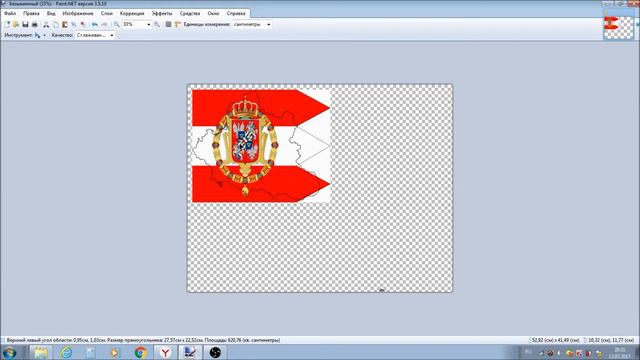This screenshot has height=360, width=640.
Task: Click the Open file folder icon
Action: [16, 24]
